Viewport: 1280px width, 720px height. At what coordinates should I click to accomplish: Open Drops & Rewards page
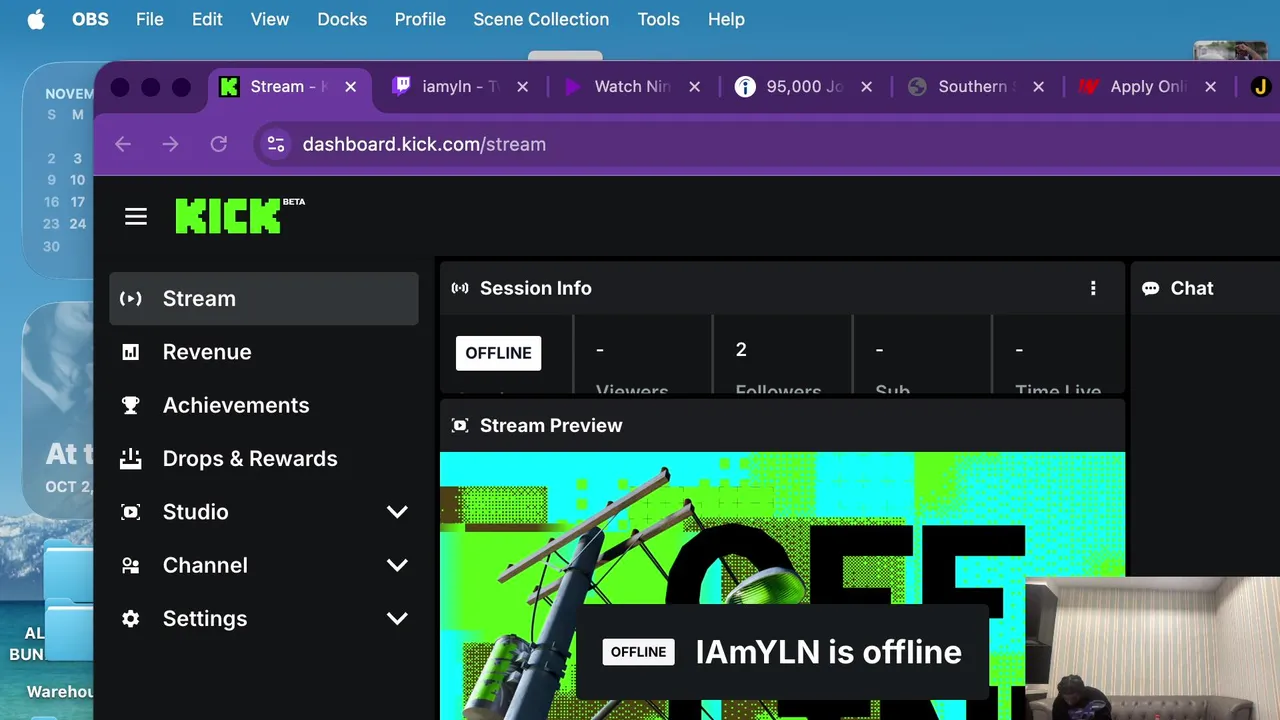click(x=264, y=458)
